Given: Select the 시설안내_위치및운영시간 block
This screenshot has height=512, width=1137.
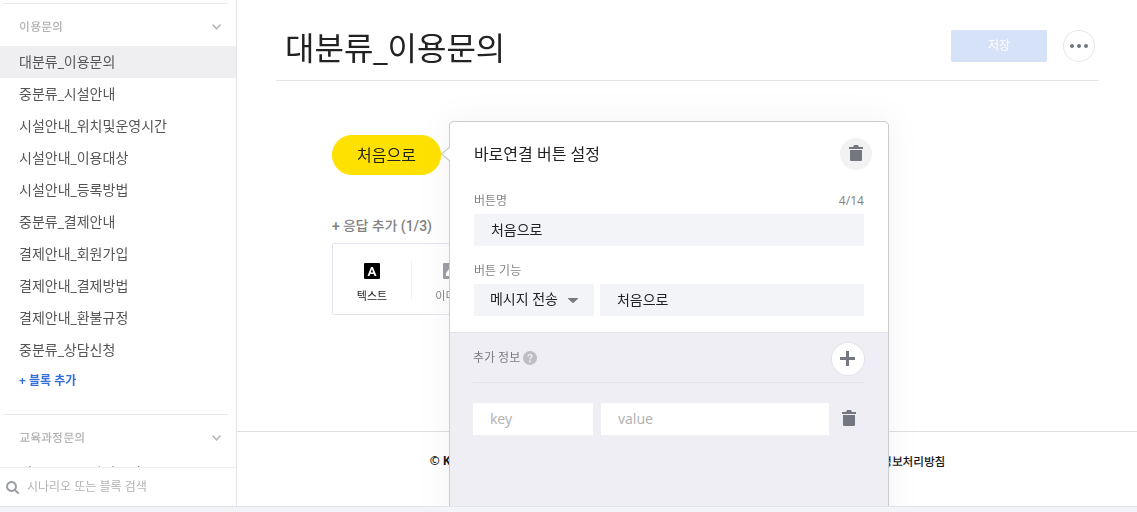Looking at the screenshot, I should coord(93,126).
